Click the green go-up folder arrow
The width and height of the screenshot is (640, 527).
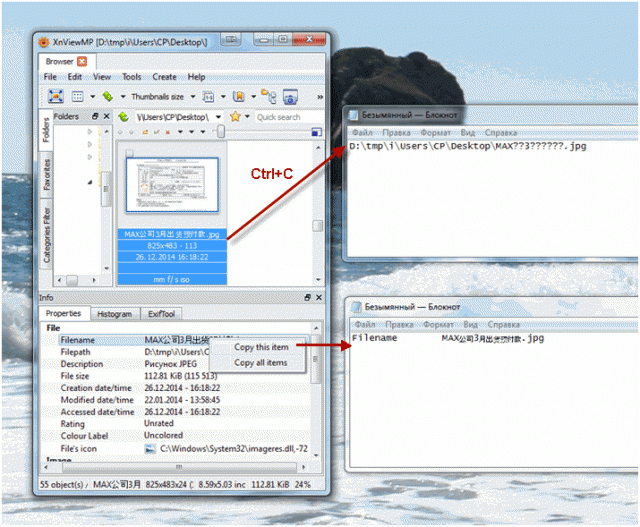pos(123,117)
